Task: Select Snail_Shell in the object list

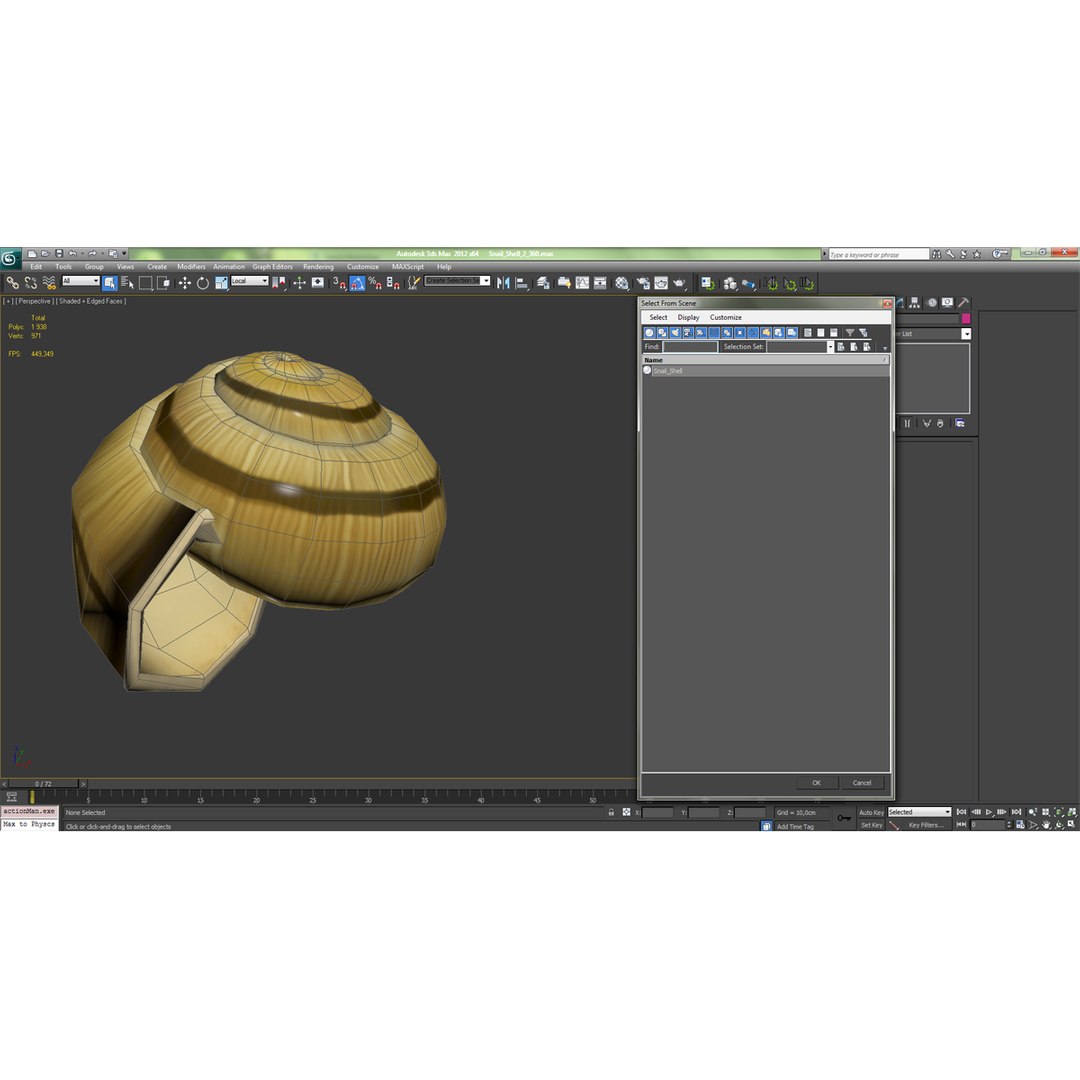Action: 765,371
